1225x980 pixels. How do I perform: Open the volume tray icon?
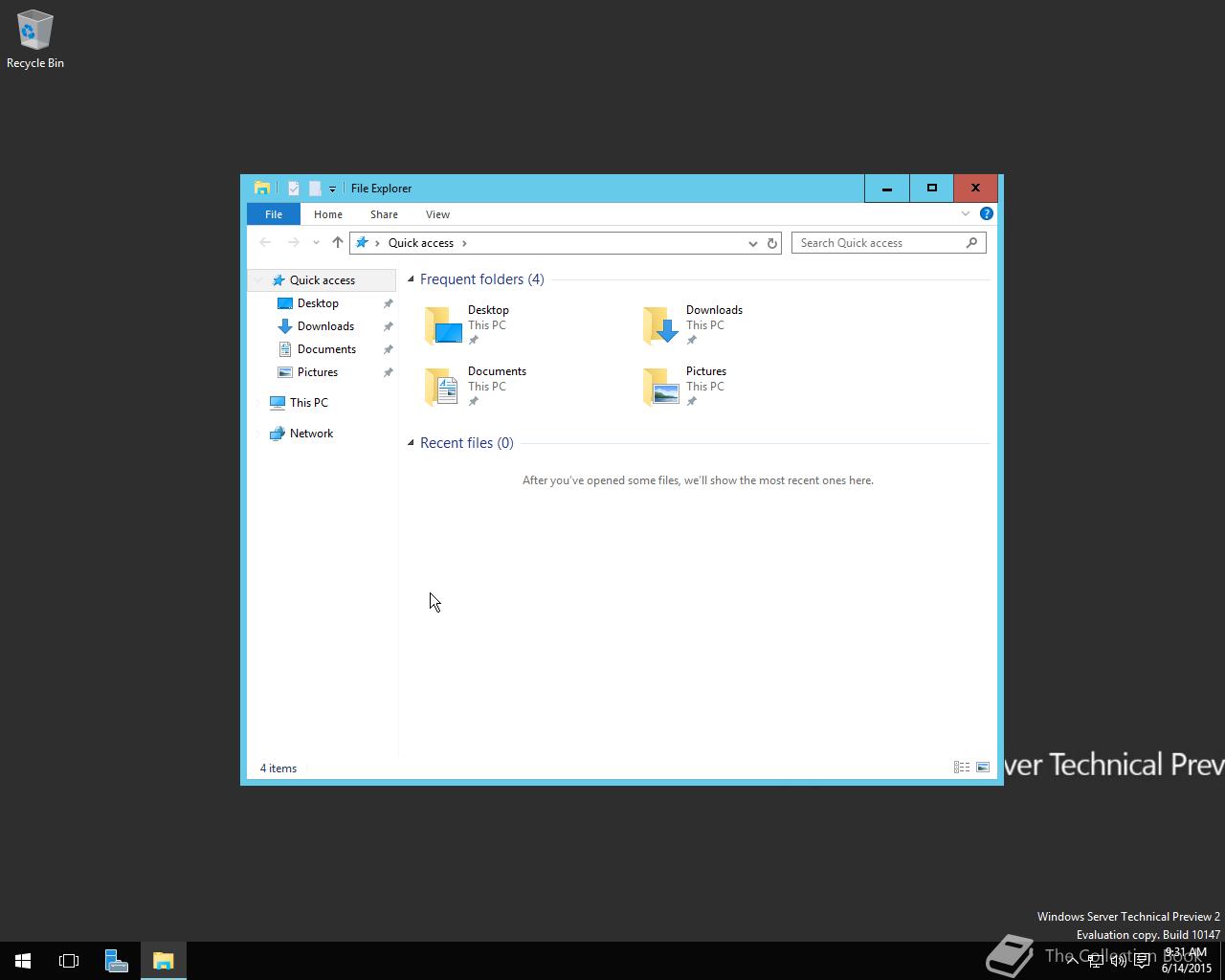(1118, 961)
